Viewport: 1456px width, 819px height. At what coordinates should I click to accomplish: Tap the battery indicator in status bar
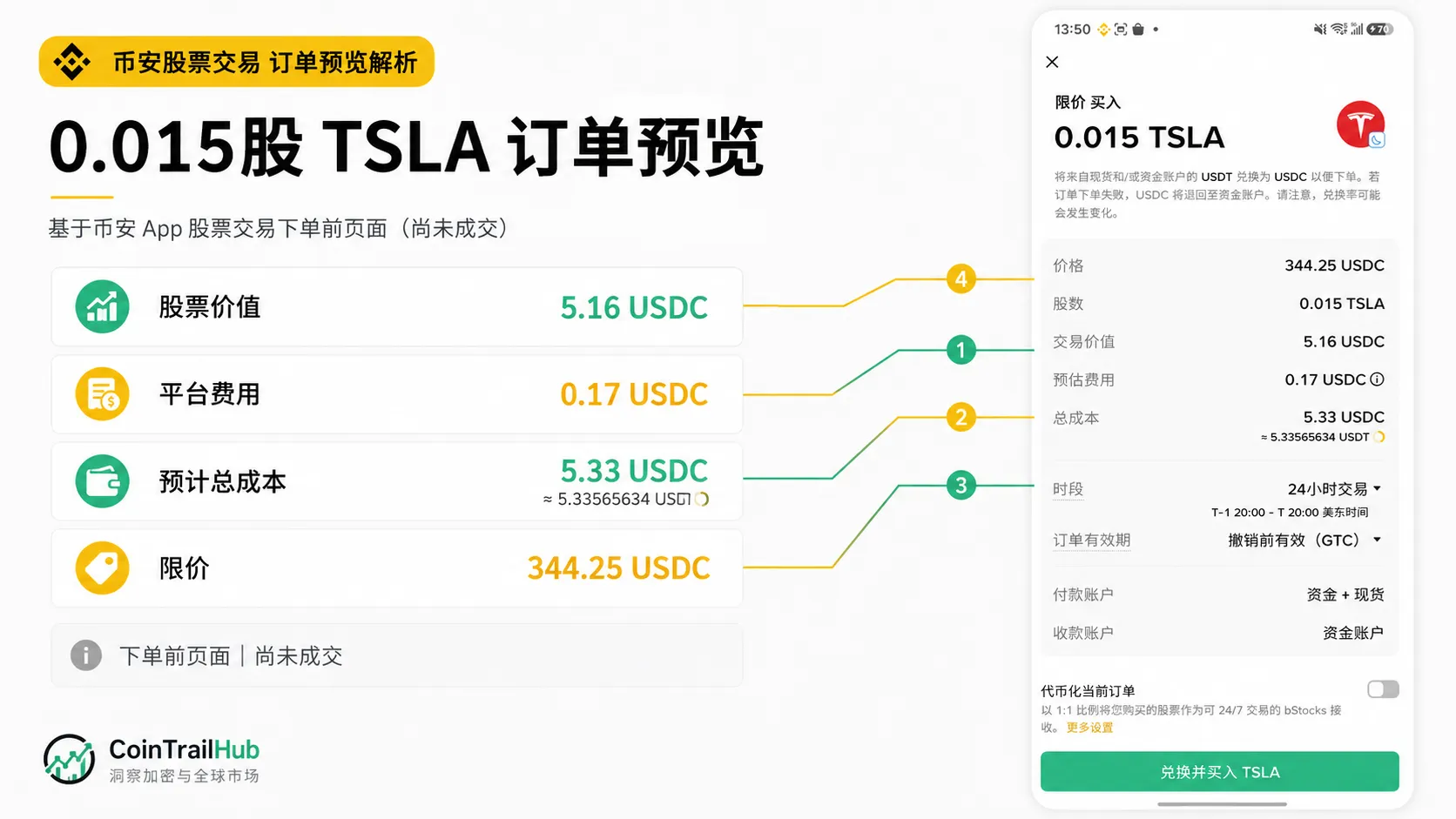pos(1380,29)
